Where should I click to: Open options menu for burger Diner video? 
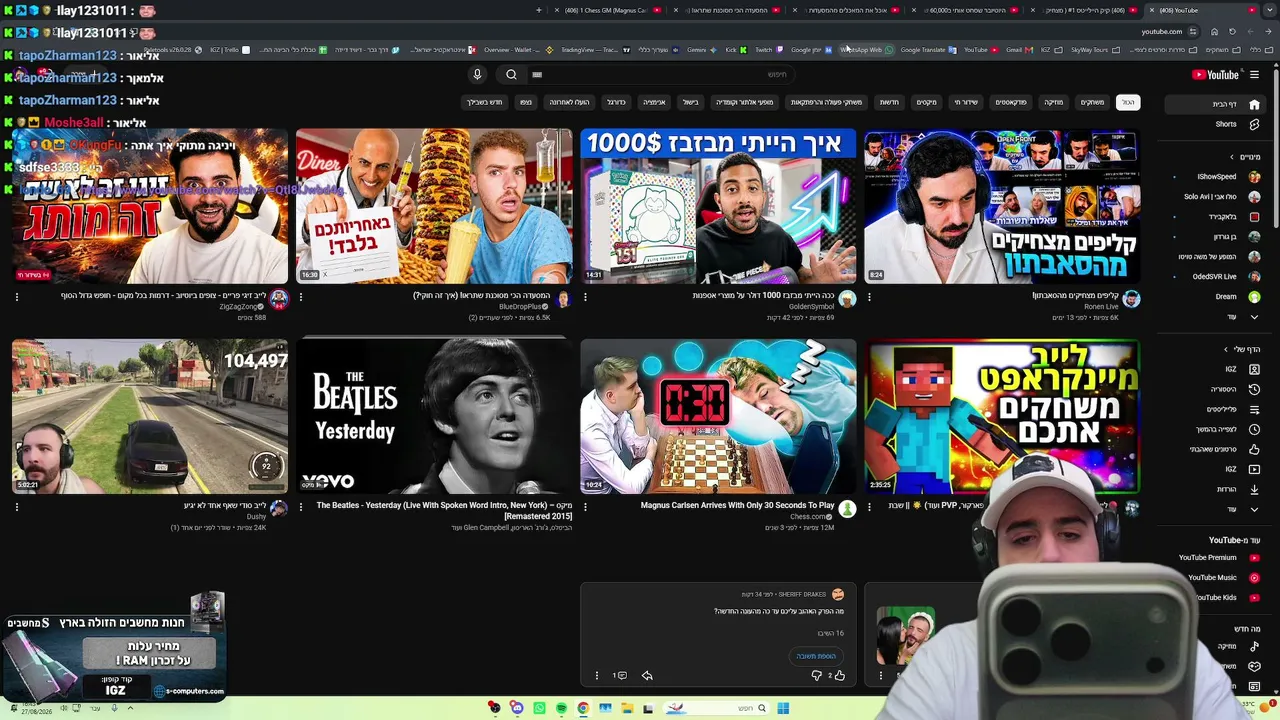point(301,297)
